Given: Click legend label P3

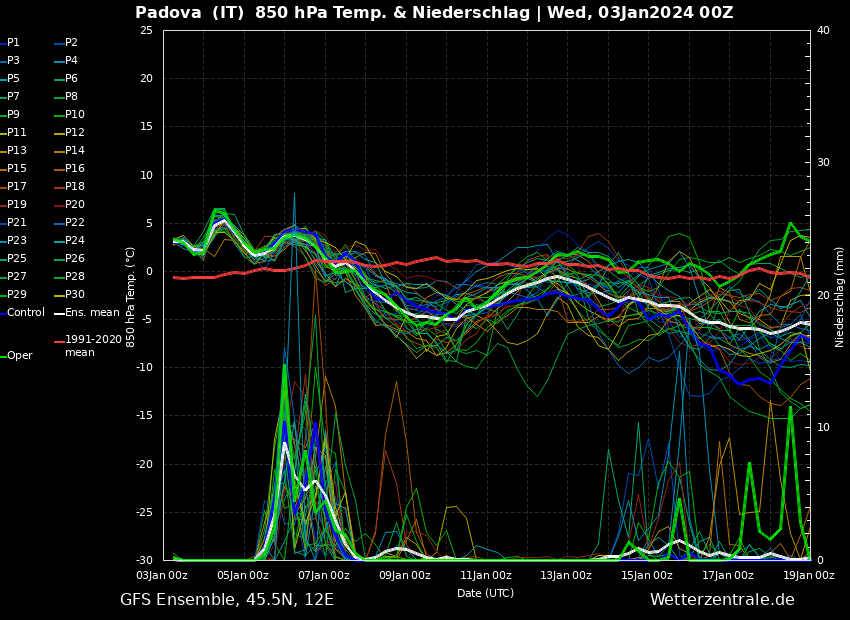Looking at the screenshot, I should tap(10, 60).
